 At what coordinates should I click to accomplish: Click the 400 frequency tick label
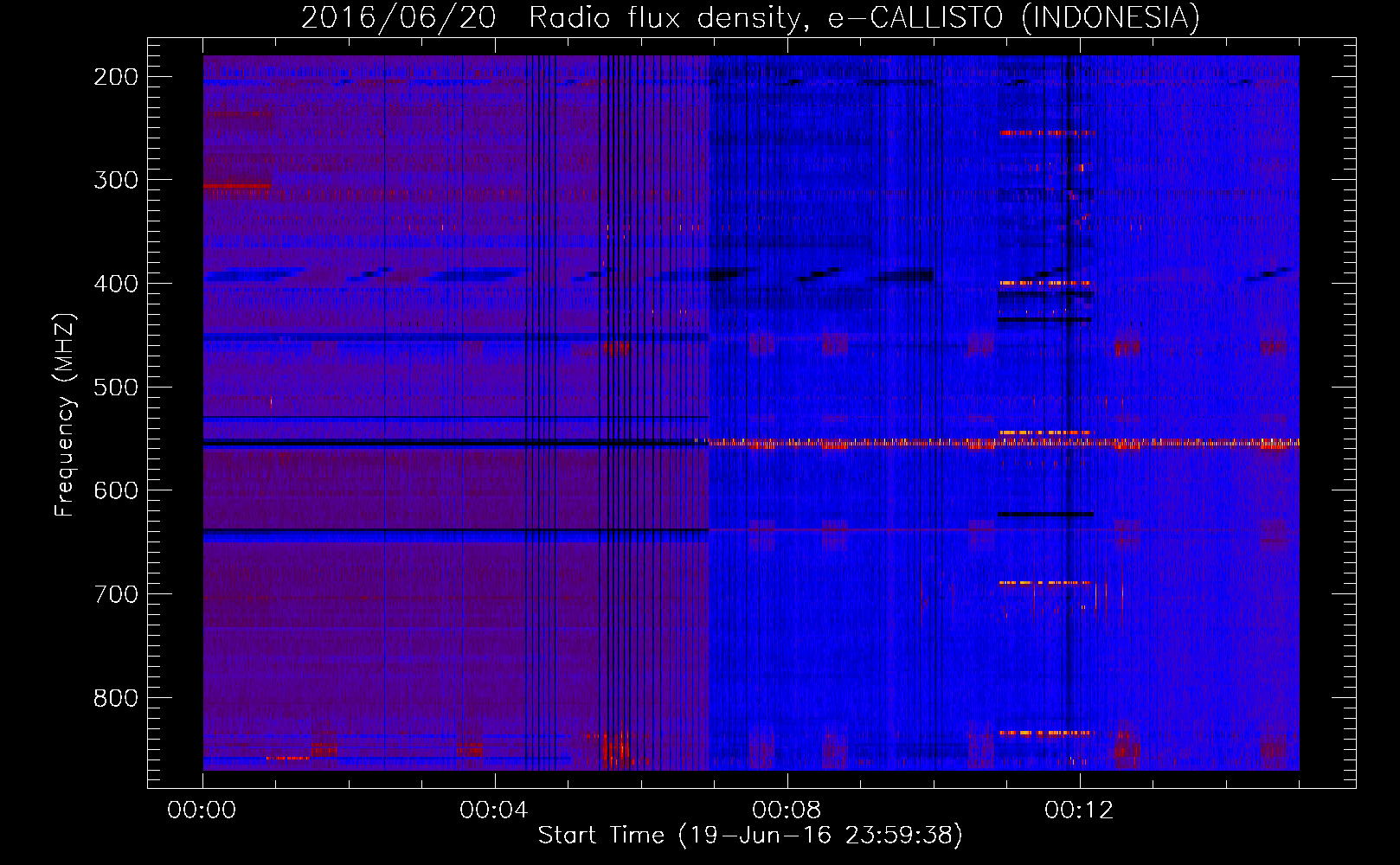point(116,284)
